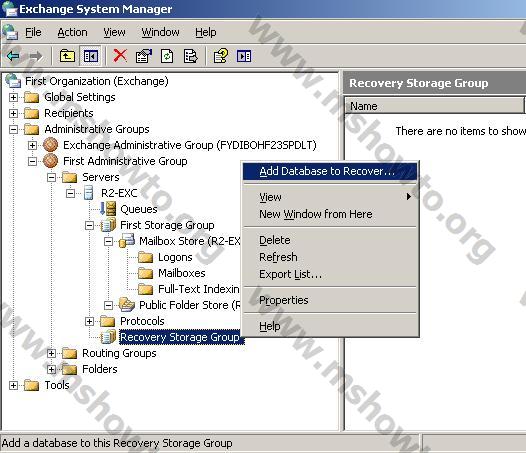Click the Name column header
Image resolution: width=526 pixels, height=453 pixels.
pyautogui.click(x=434, y=106)
